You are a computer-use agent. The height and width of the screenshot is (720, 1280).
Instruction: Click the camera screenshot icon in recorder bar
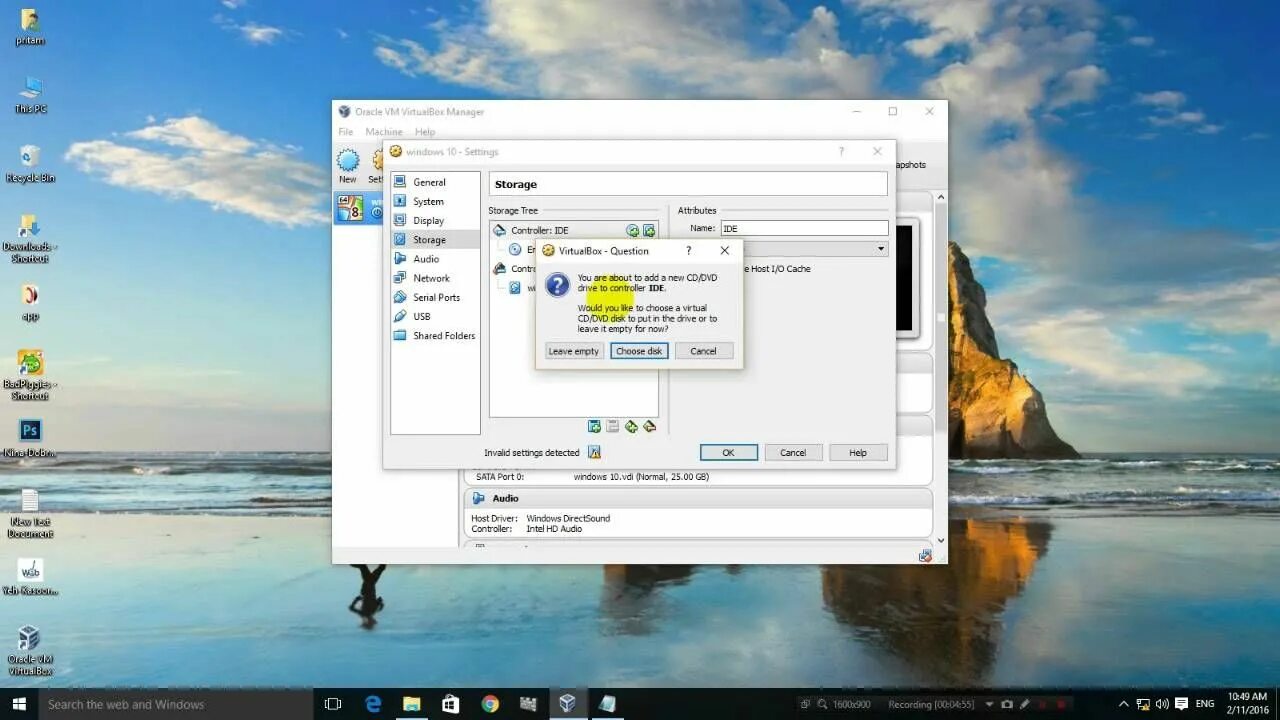point(1006,704)
